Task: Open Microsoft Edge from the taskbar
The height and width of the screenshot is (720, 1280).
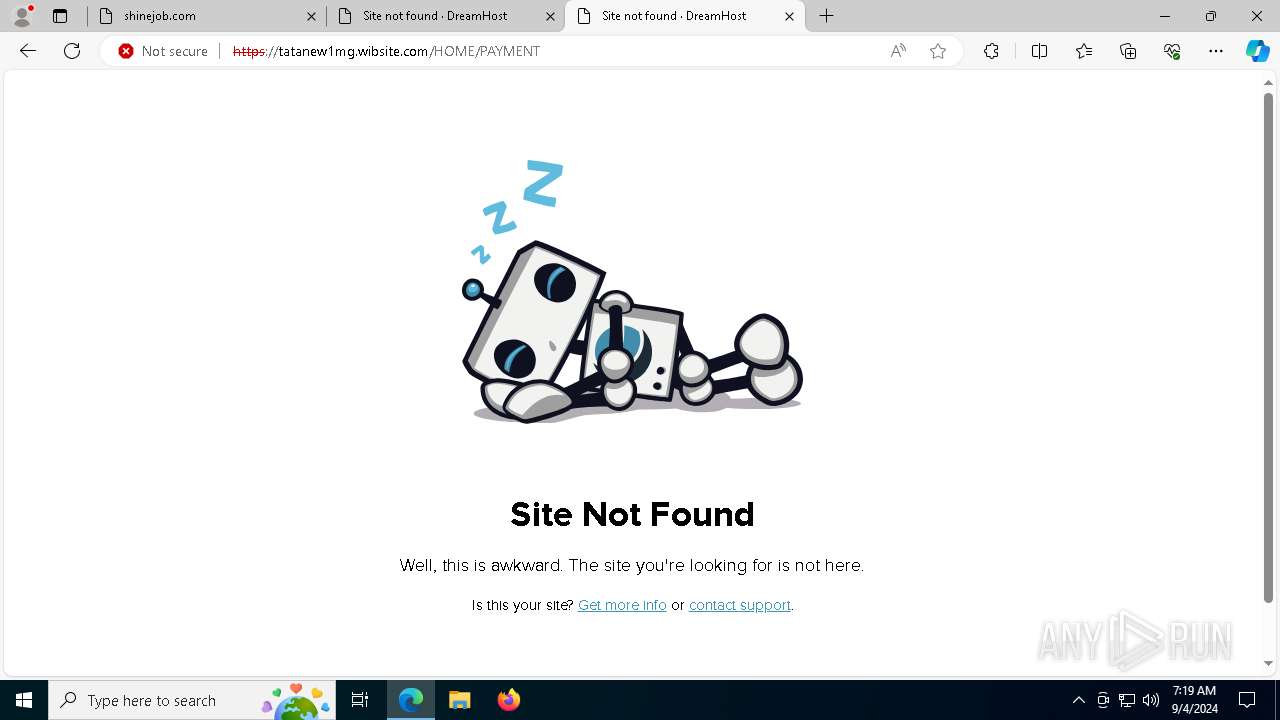Action: (411, 700)
